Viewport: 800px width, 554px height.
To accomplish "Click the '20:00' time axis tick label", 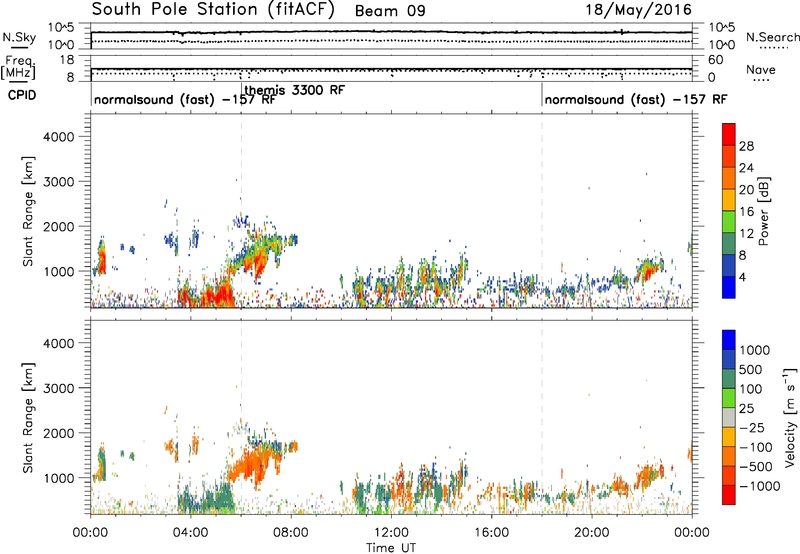I will [x=591, y=533].
